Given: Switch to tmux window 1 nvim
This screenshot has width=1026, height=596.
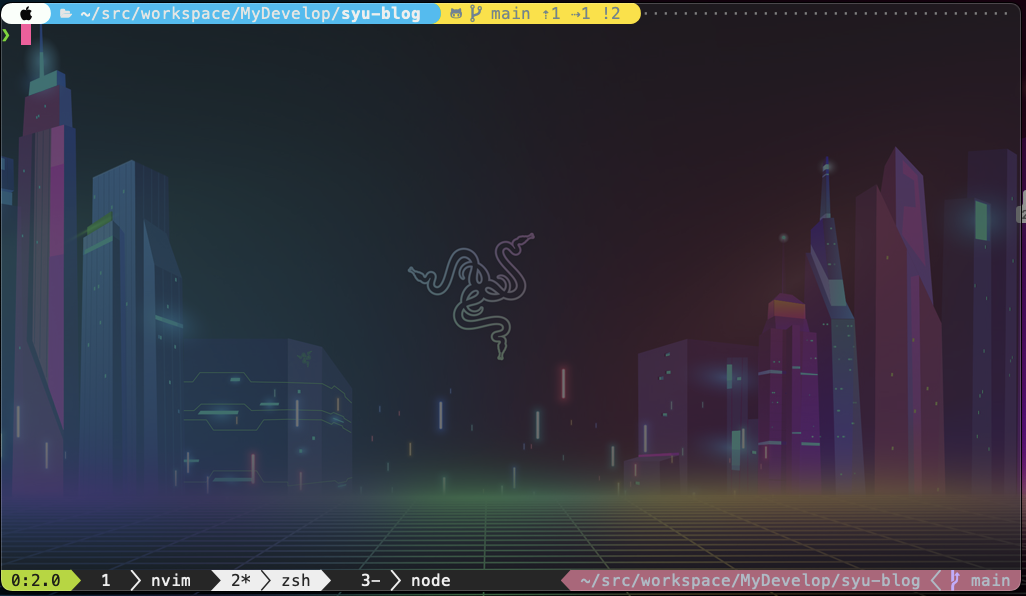Looking at the screenshot, I should tap(146, 580).
